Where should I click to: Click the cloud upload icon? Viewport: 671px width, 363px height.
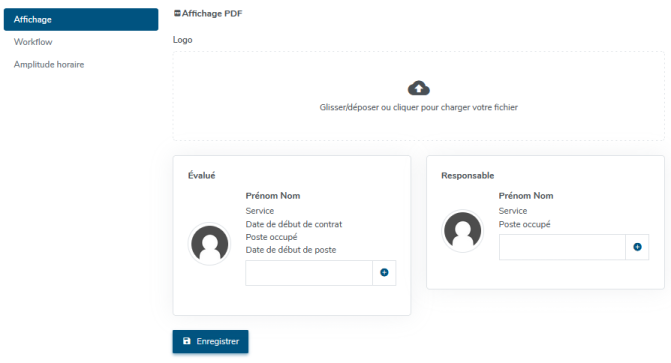pyautogui.click(x=419, y=88)
